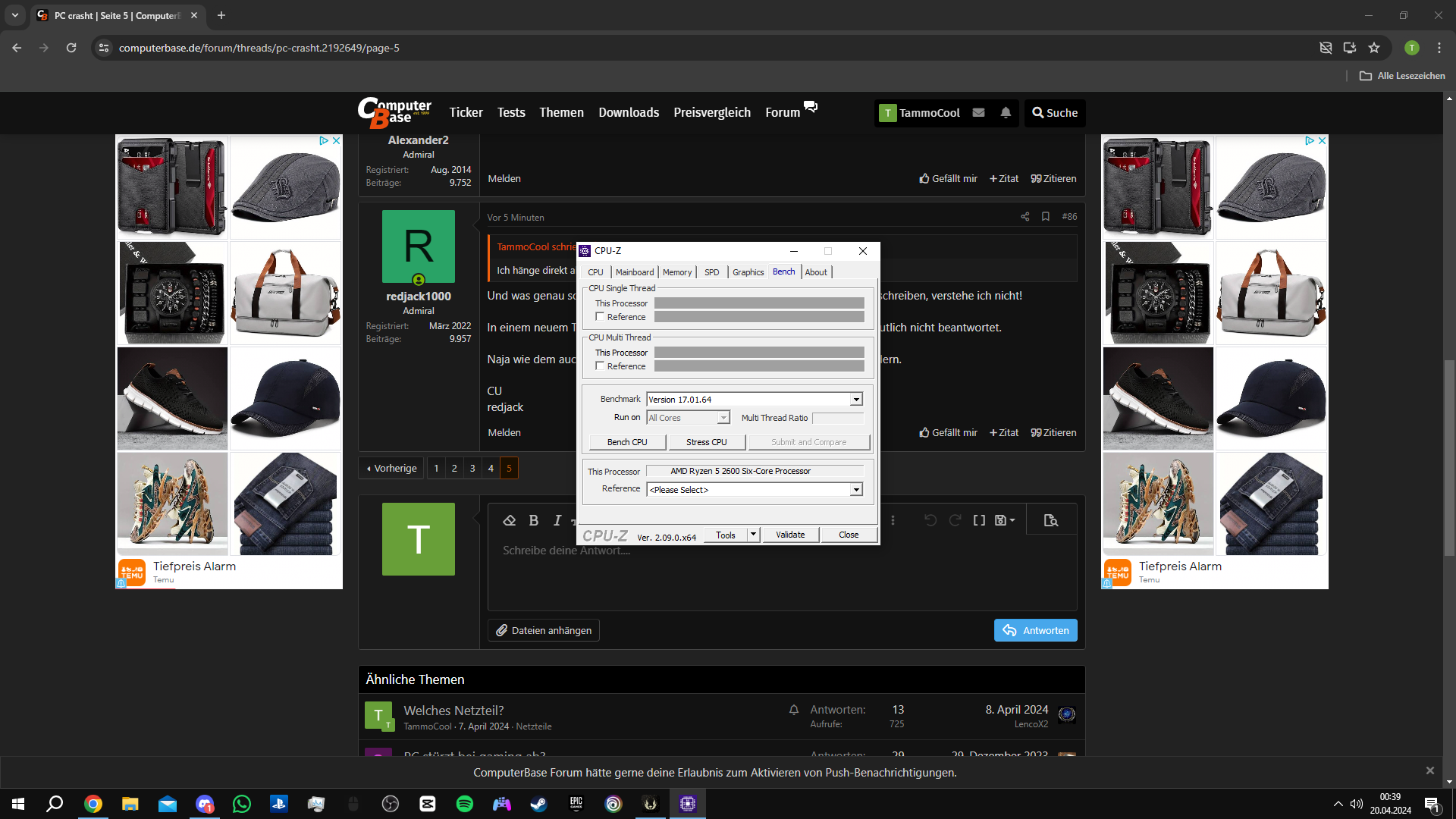Click the Stress CPU button
This screenshot has height=819, width=1456.
pos(707,442)
